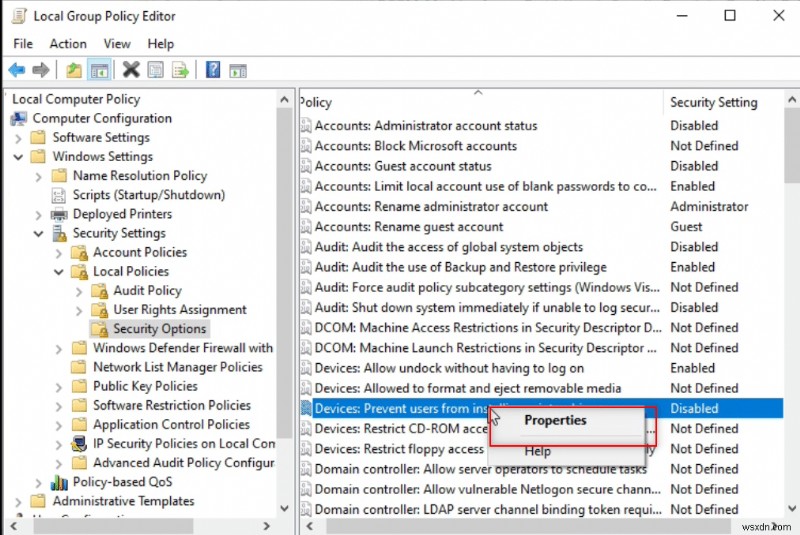
Task: Expand the Software Settings node
Action: (x=18, y=138)
